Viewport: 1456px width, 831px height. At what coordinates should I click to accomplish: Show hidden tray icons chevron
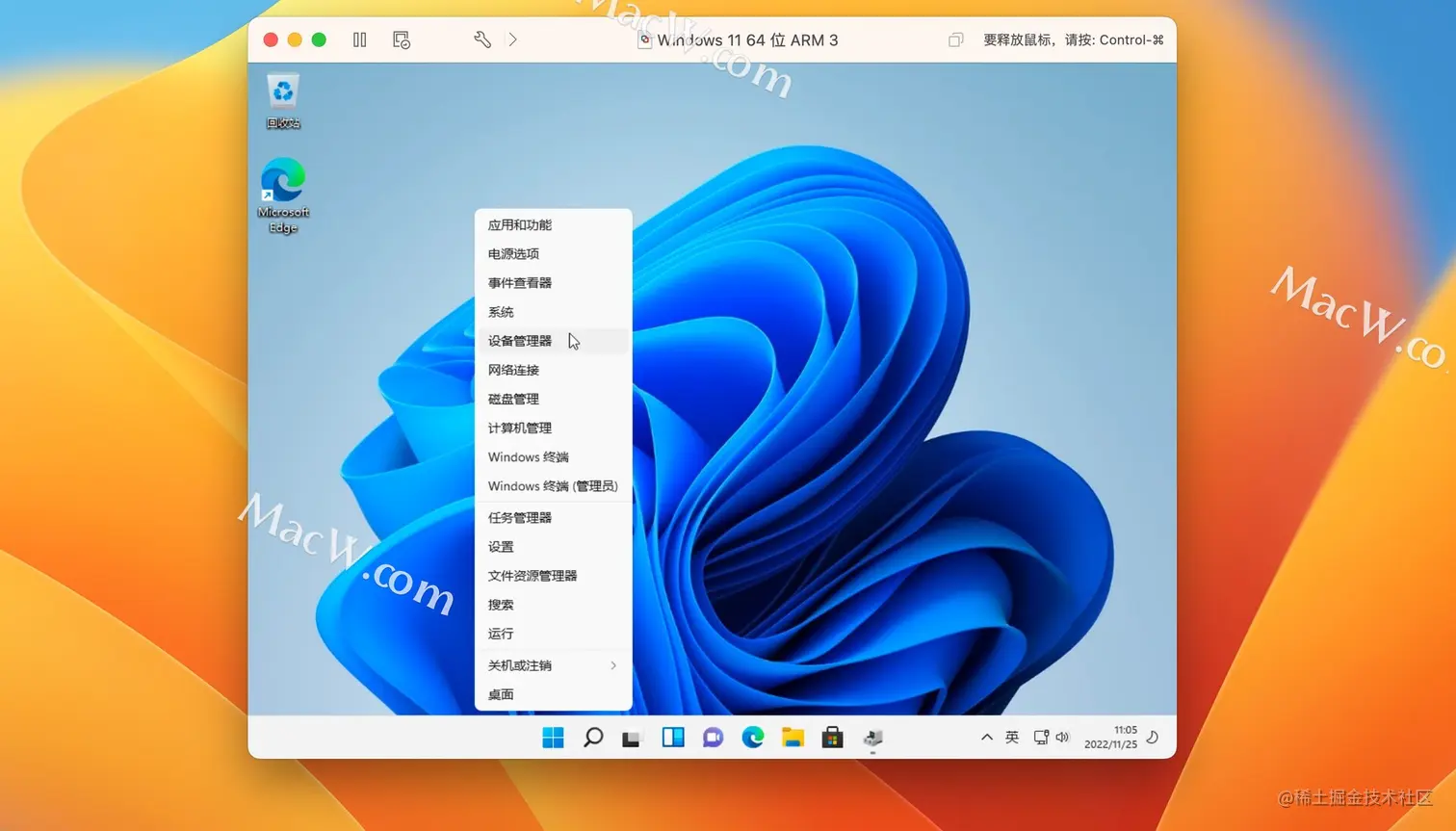point(986,738)
